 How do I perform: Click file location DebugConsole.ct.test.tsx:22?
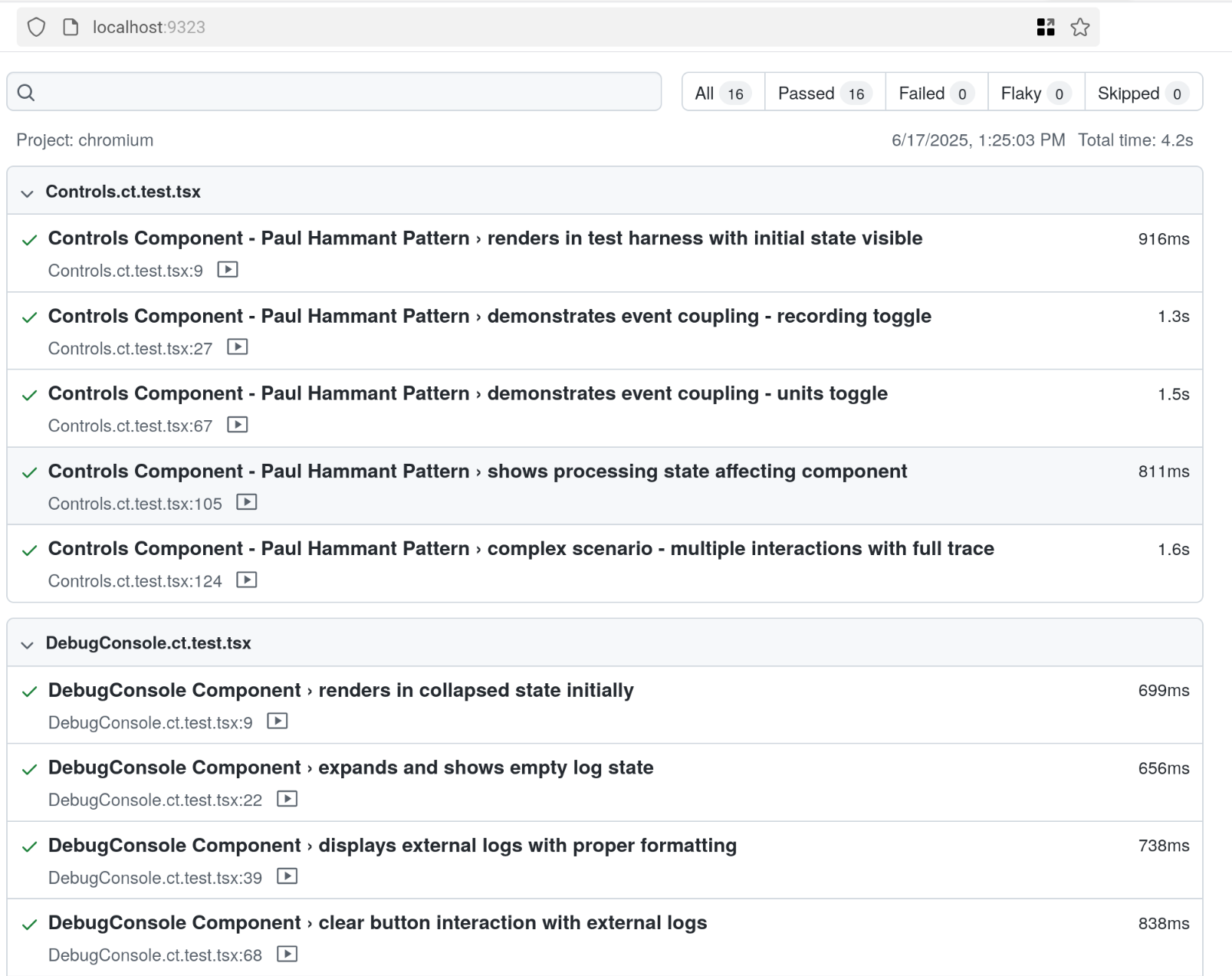pyautogui.click(x=155, y=800)
